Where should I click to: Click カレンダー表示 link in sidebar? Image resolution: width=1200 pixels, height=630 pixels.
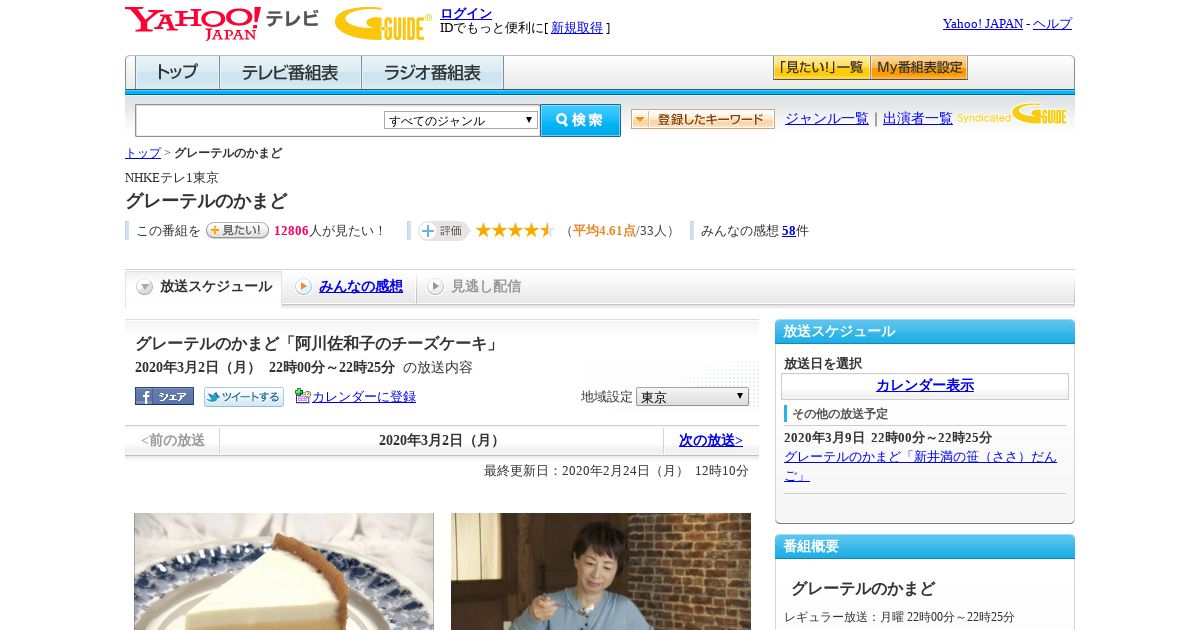click(x=925, y=386)
